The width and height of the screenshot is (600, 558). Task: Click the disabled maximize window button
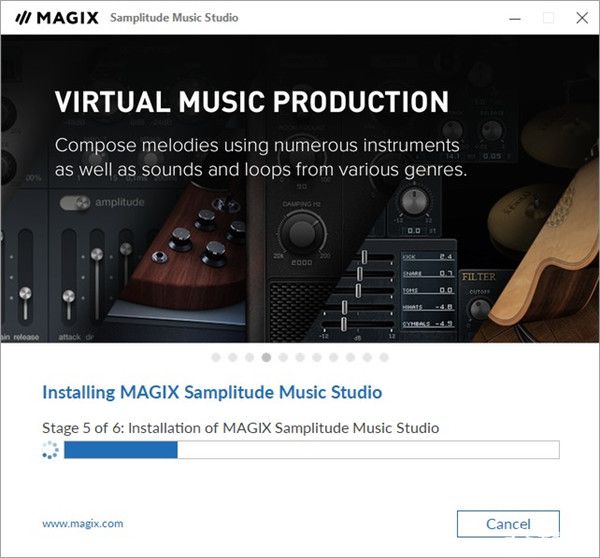(548, 18)
